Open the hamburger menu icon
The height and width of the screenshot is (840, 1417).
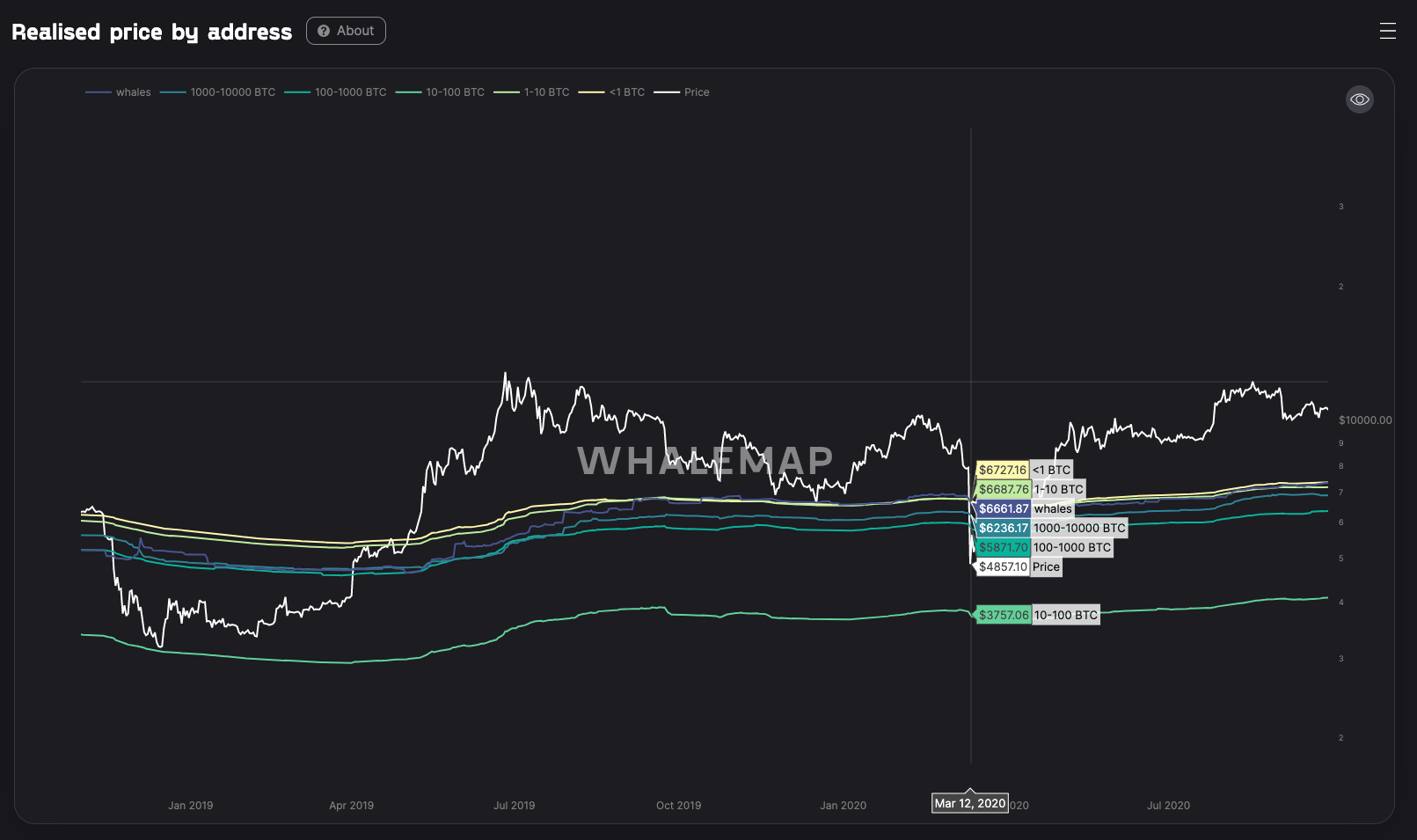point(1387,32)
